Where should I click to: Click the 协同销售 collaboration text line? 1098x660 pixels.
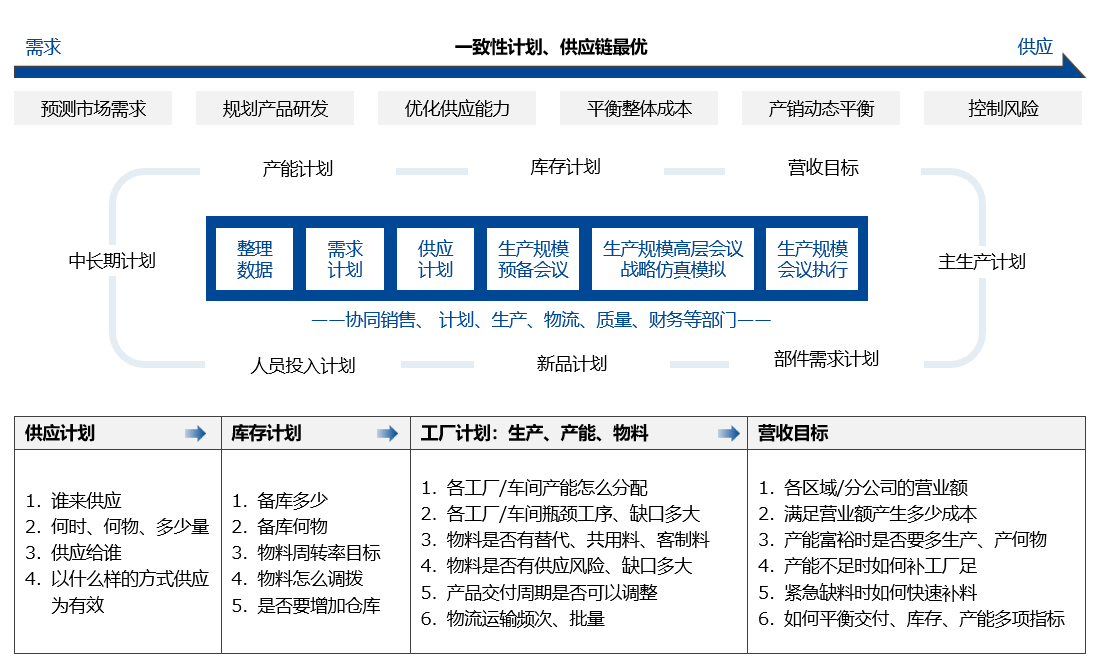540,318
